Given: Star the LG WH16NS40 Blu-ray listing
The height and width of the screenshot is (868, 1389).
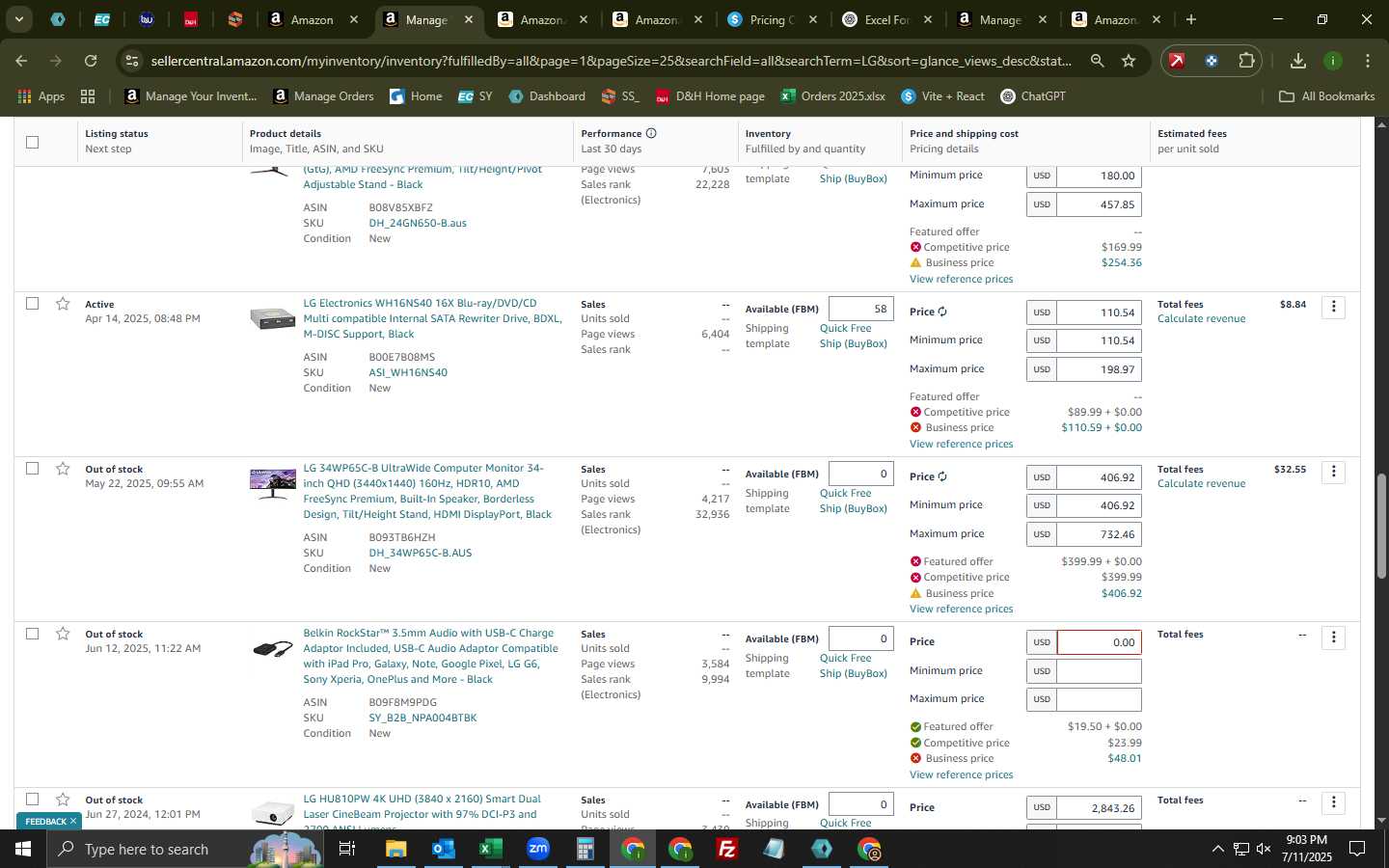Looking at the screenshot, I should click(63, 304).
